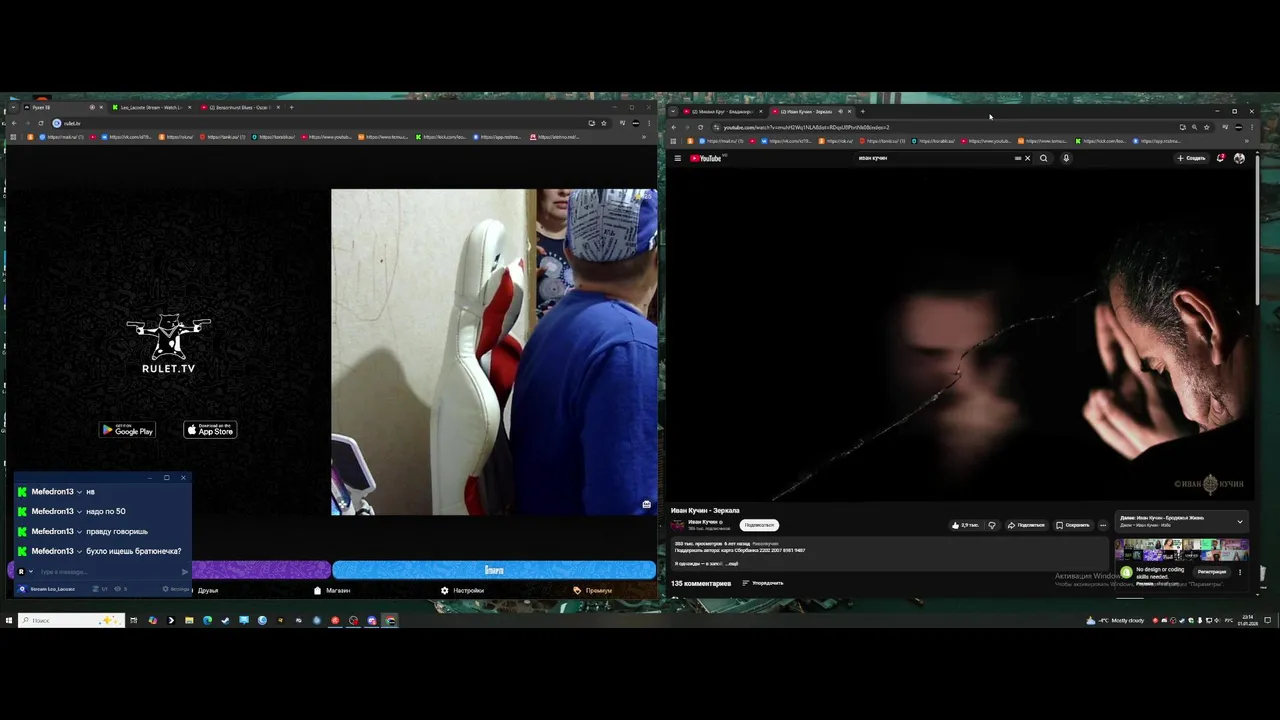Bookmark rulet.tv page with star icon
Screen dimensions: 1280x720
point(603,123)
